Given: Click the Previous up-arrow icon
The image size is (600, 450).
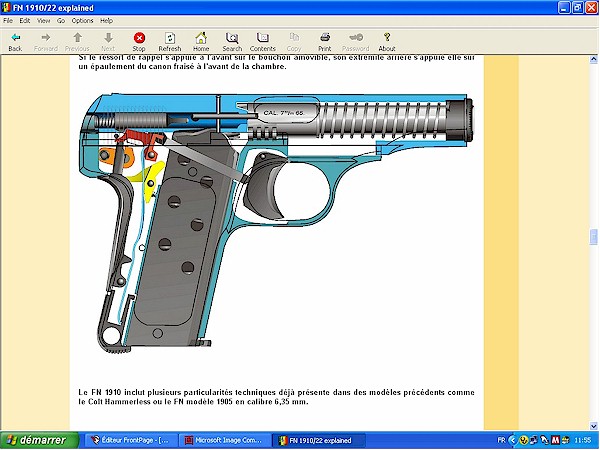Looking at the screenshot, I should click(77, 38).
